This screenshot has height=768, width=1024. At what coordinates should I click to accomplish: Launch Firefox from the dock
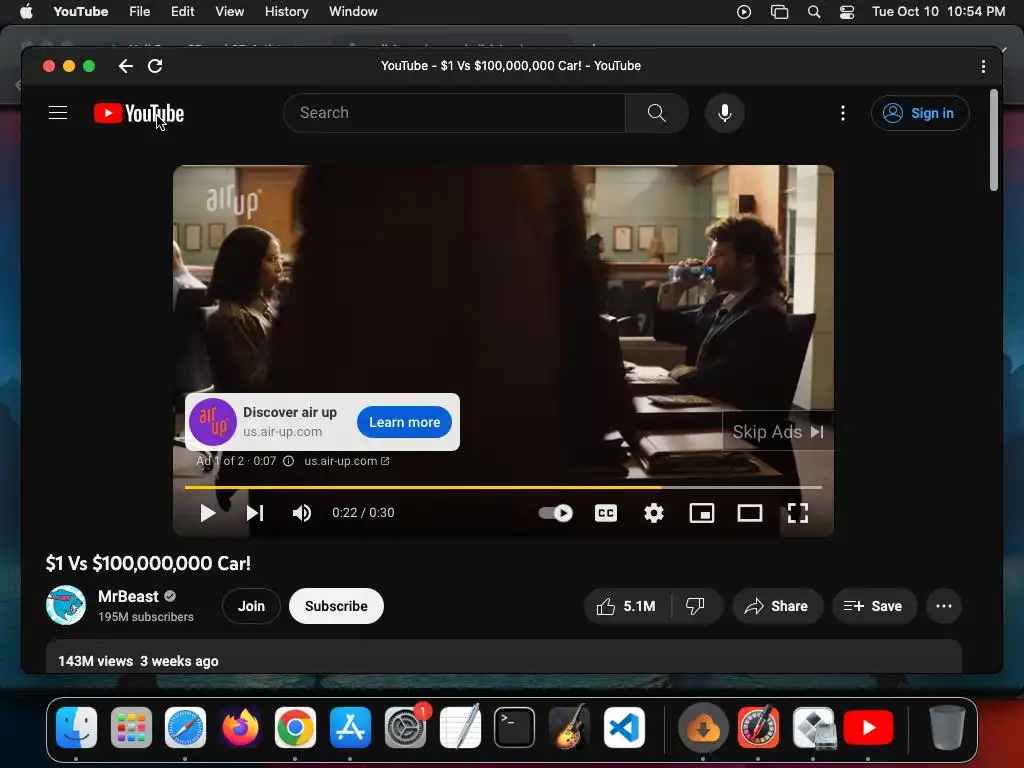point(240,728)
